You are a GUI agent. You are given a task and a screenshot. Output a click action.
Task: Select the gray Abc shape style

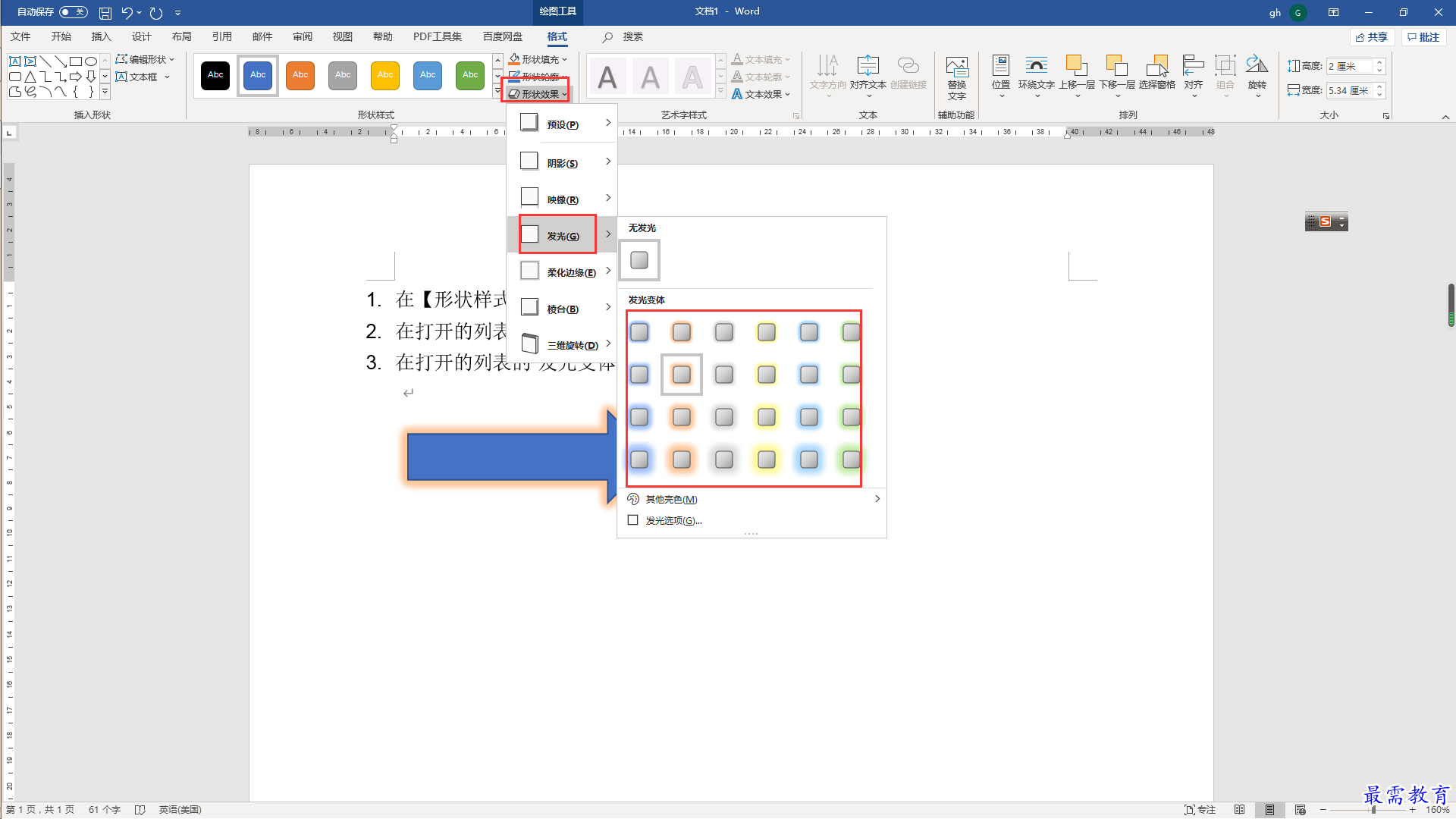pos(343,75)
